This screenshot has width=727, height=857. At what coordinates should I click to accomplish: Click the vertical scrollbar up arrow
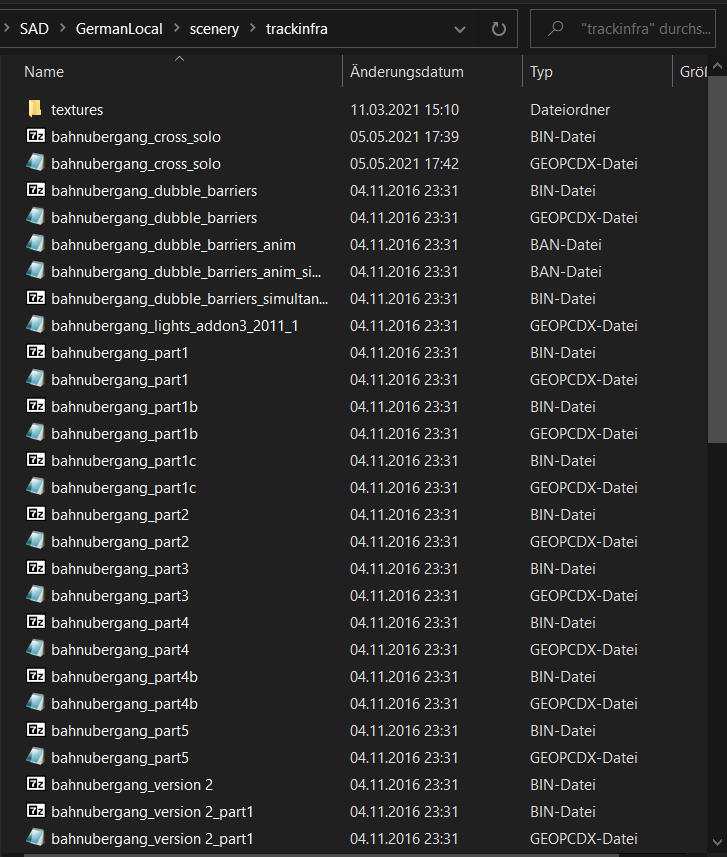point(717,66)
